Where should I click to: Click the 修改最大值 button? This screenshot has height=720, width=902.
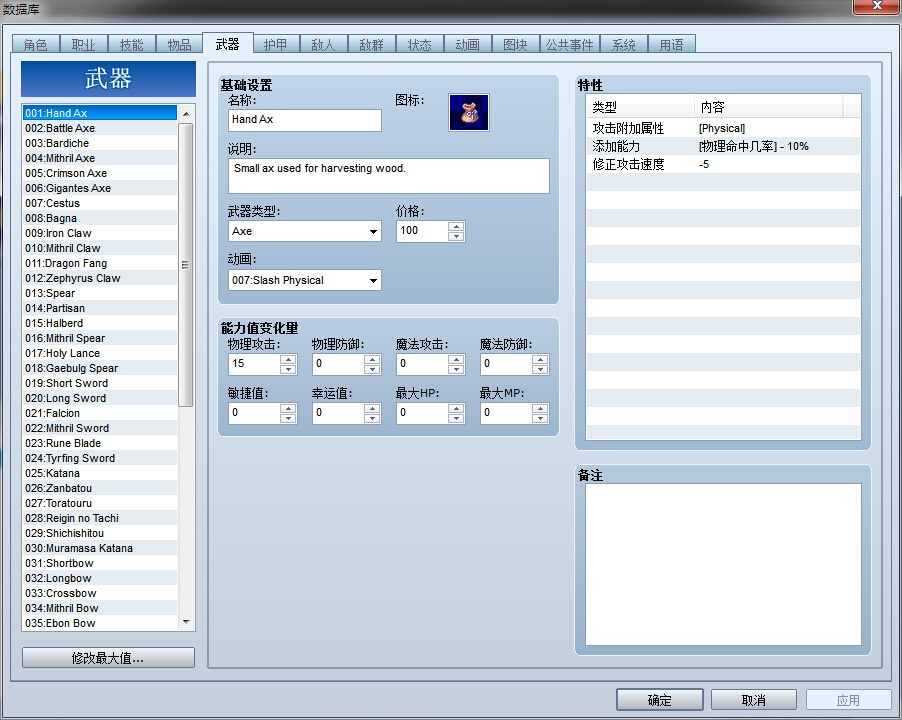coord(108,658)
